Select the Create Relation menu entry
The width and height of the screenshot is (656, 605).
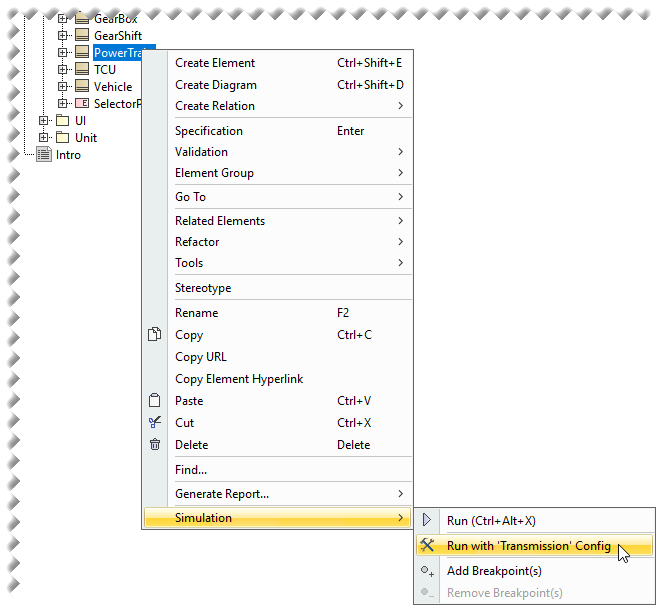point(277,105)
